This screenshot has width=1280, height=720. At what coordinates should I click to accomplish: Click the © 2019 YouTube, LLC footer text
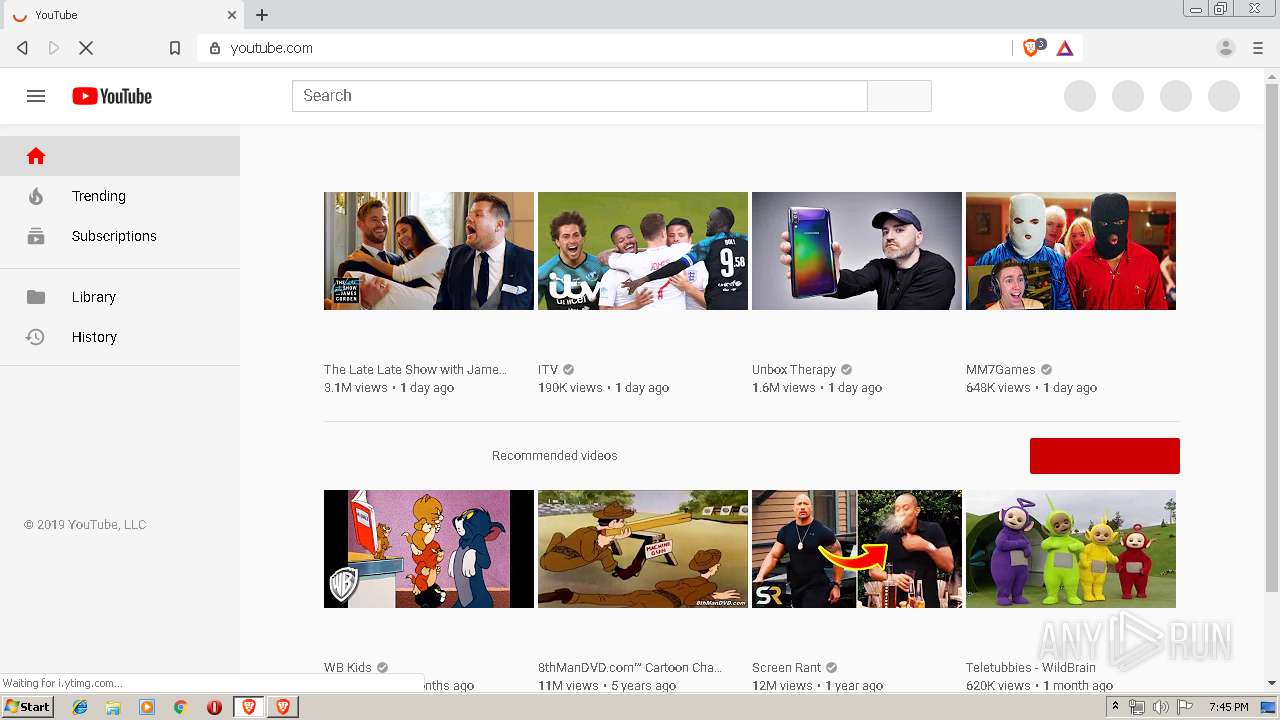click(85, 525)
